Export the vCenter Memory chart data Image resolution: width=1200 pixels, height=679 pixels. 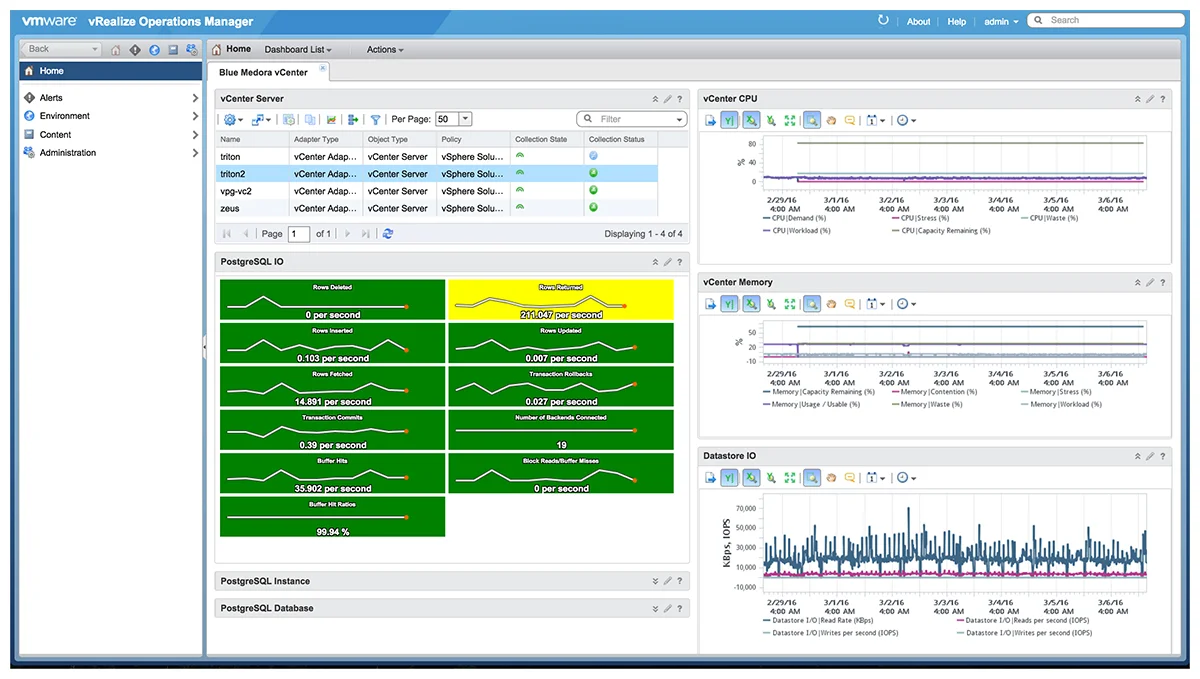coord(710,304)
